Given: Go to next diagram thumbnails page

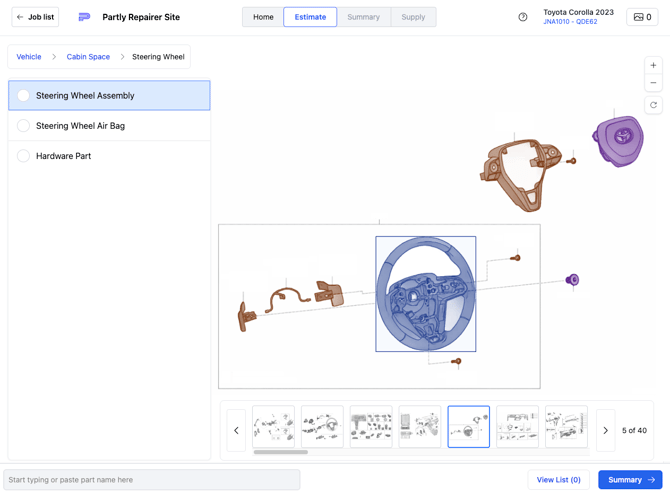Looking at the screenshot, I should pyautogui.click(x=605, y=430).
